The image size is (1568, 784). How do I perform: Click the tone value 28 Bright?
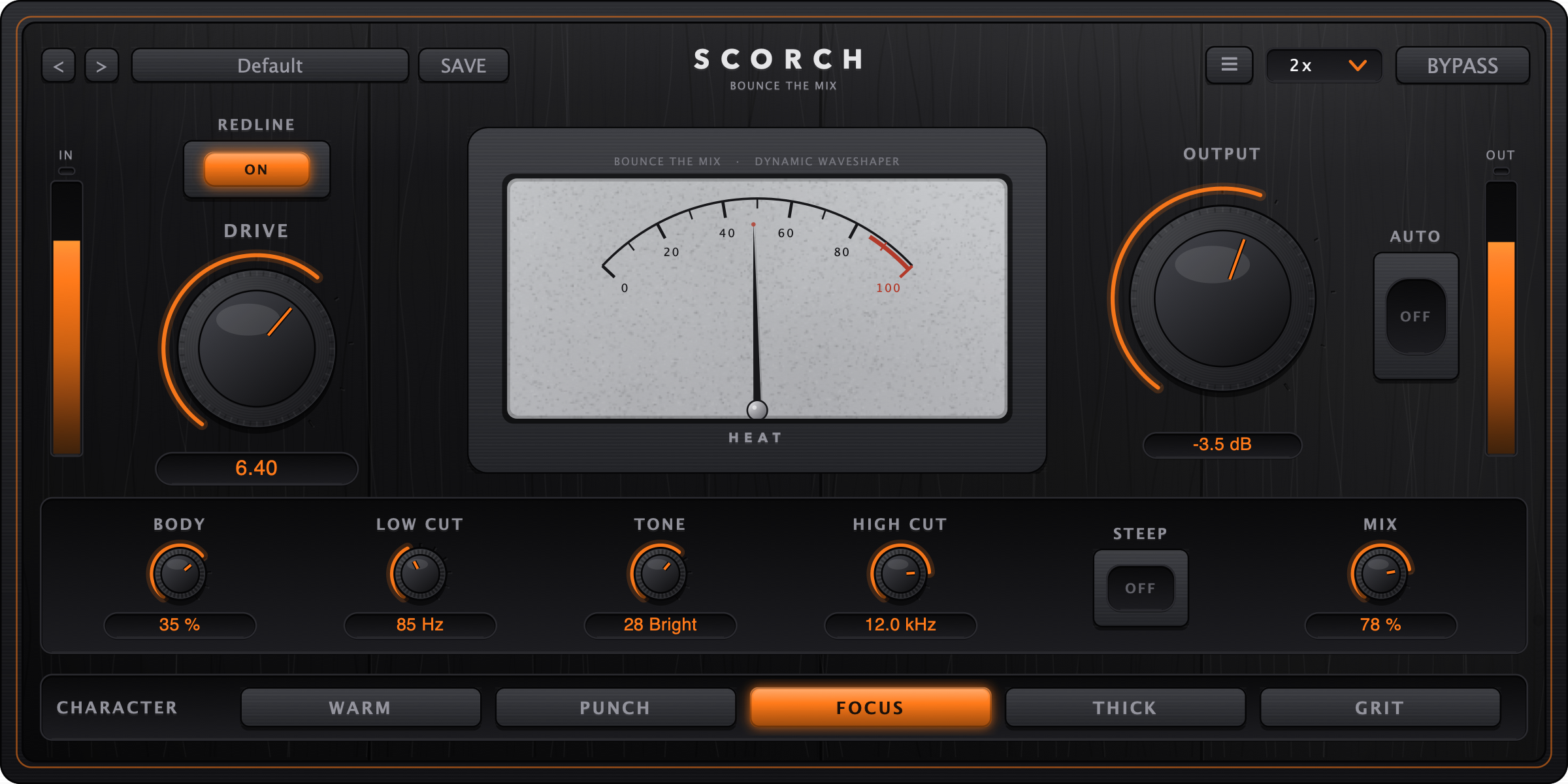click(660, 625)
